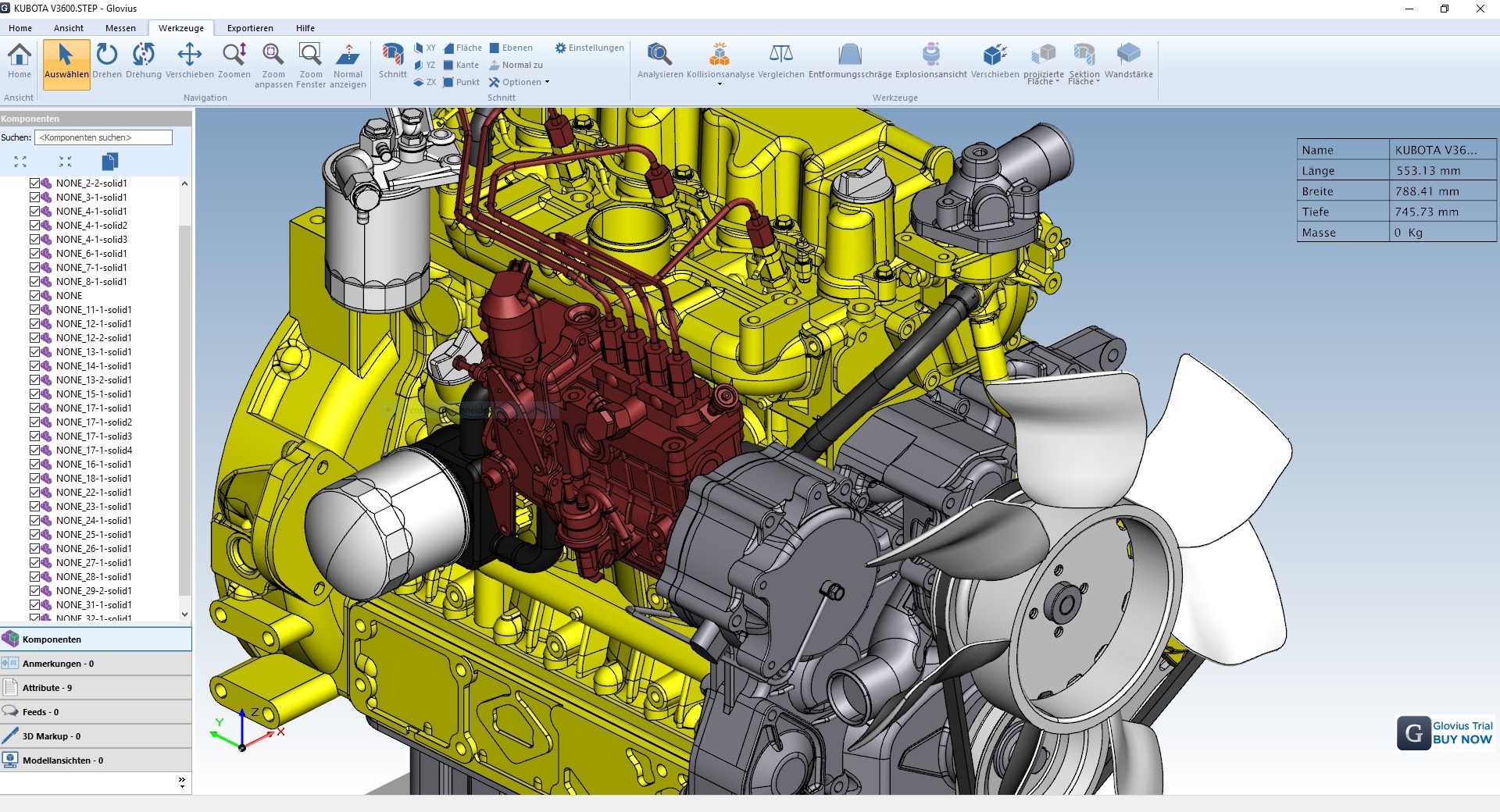Activate the Drehen rotate tool
The image size is (1500, 812).
point(107,61)
